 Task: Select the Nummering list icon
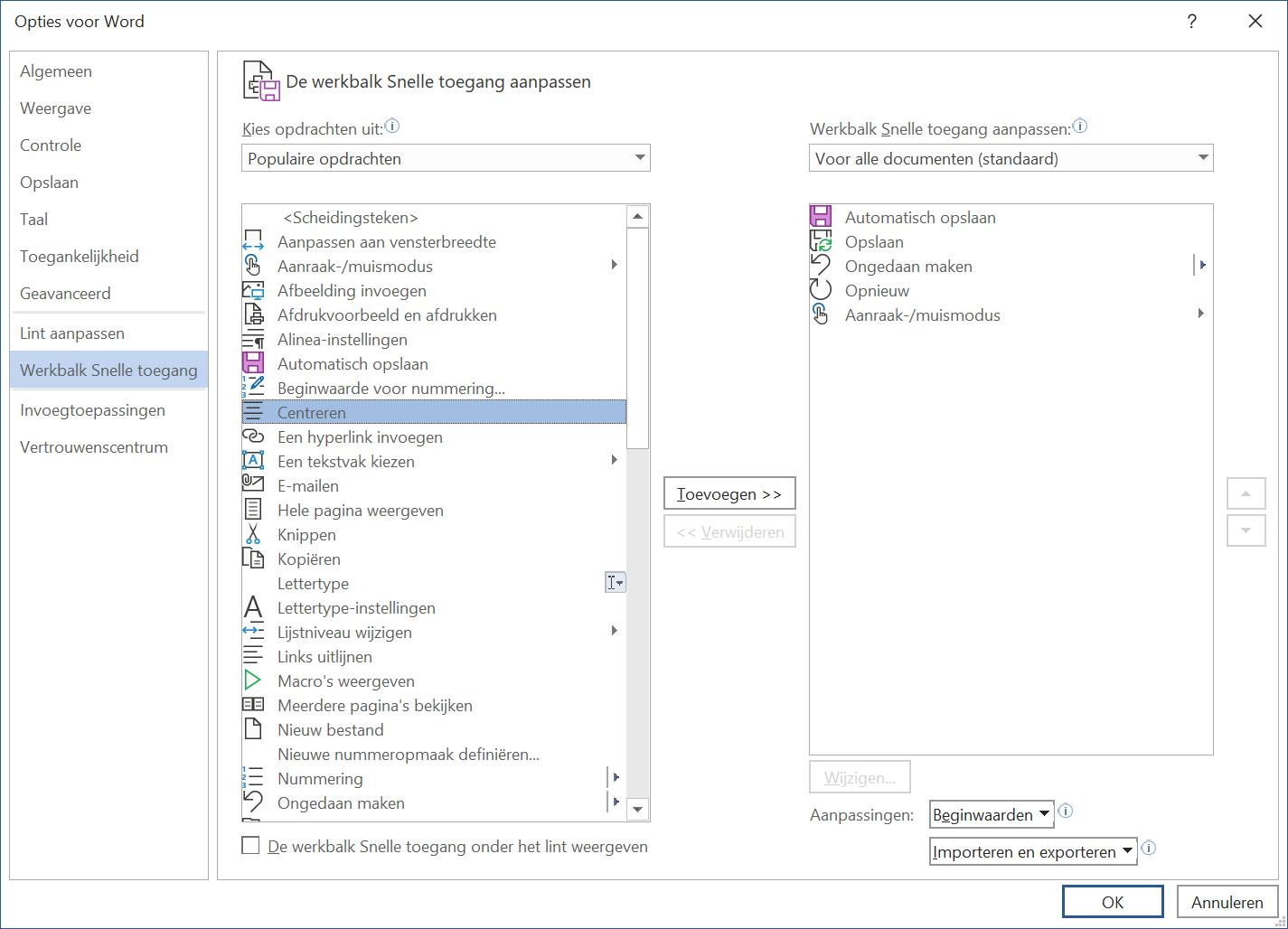point(253,779)
